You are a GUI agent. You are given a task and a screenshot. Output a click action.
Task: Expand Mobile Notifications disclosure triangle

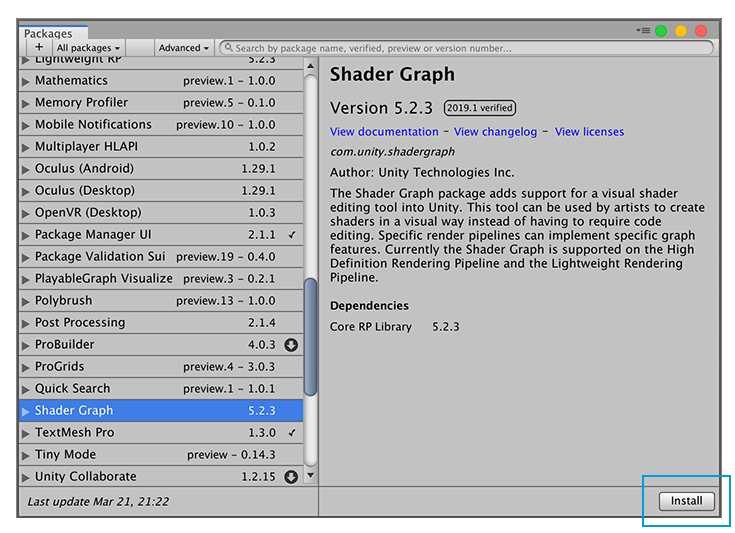click(25, 125)
